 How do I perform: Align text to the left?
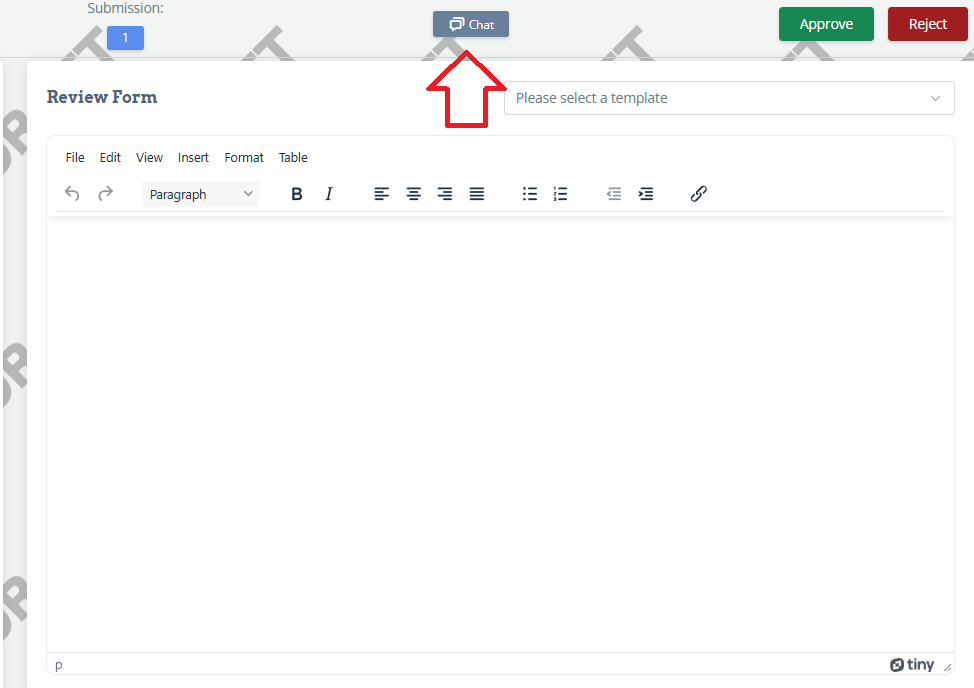tap(381, 194)
